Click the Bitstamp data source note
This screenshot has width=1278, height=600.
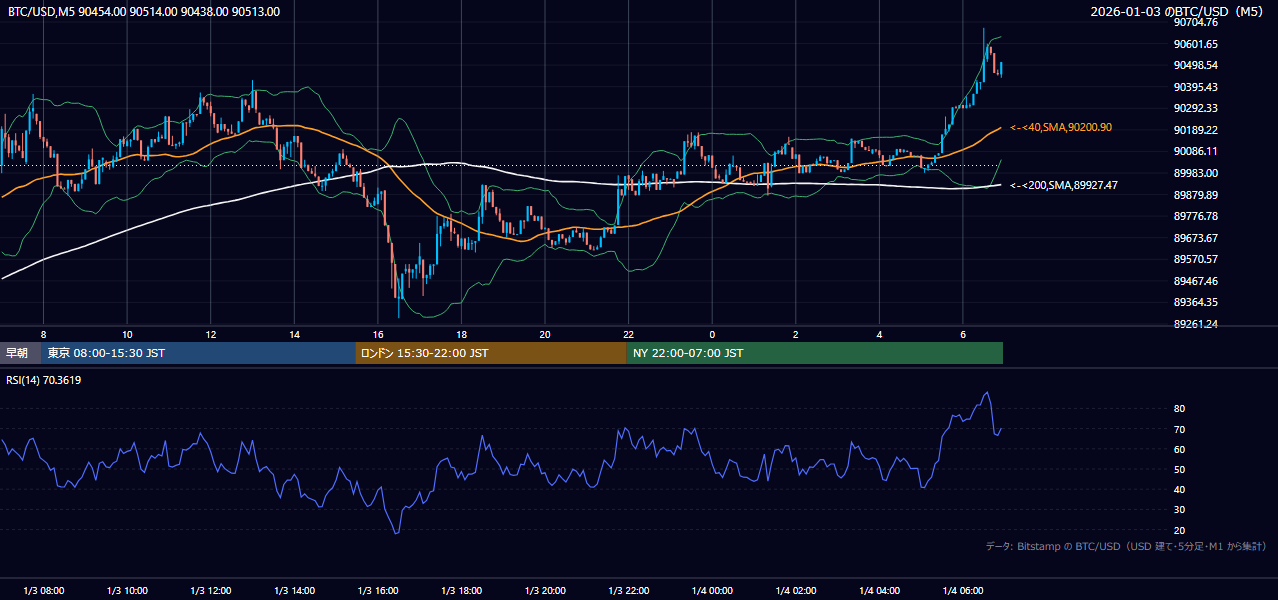[x=1126, y=546]
